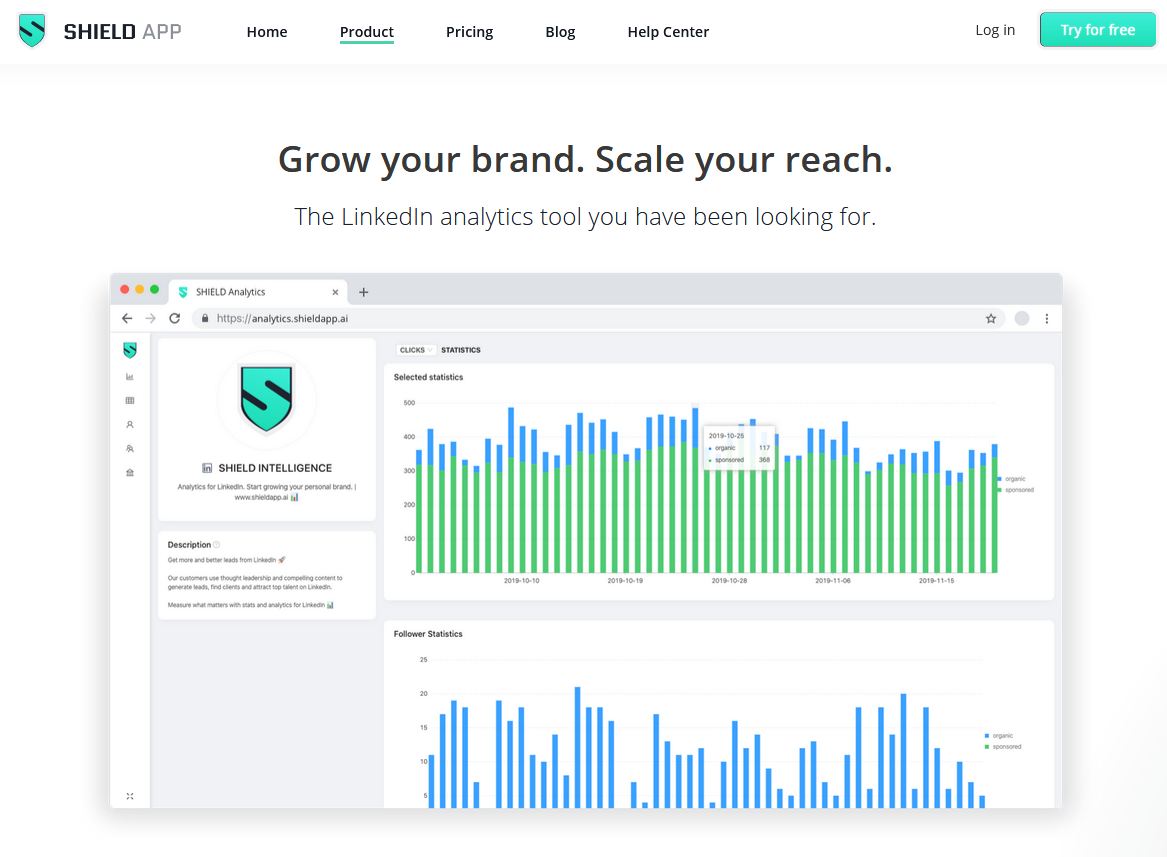Select the SHIELD Analytics browser tab
The image size is (1167, 857).
[x=258, y=292]
